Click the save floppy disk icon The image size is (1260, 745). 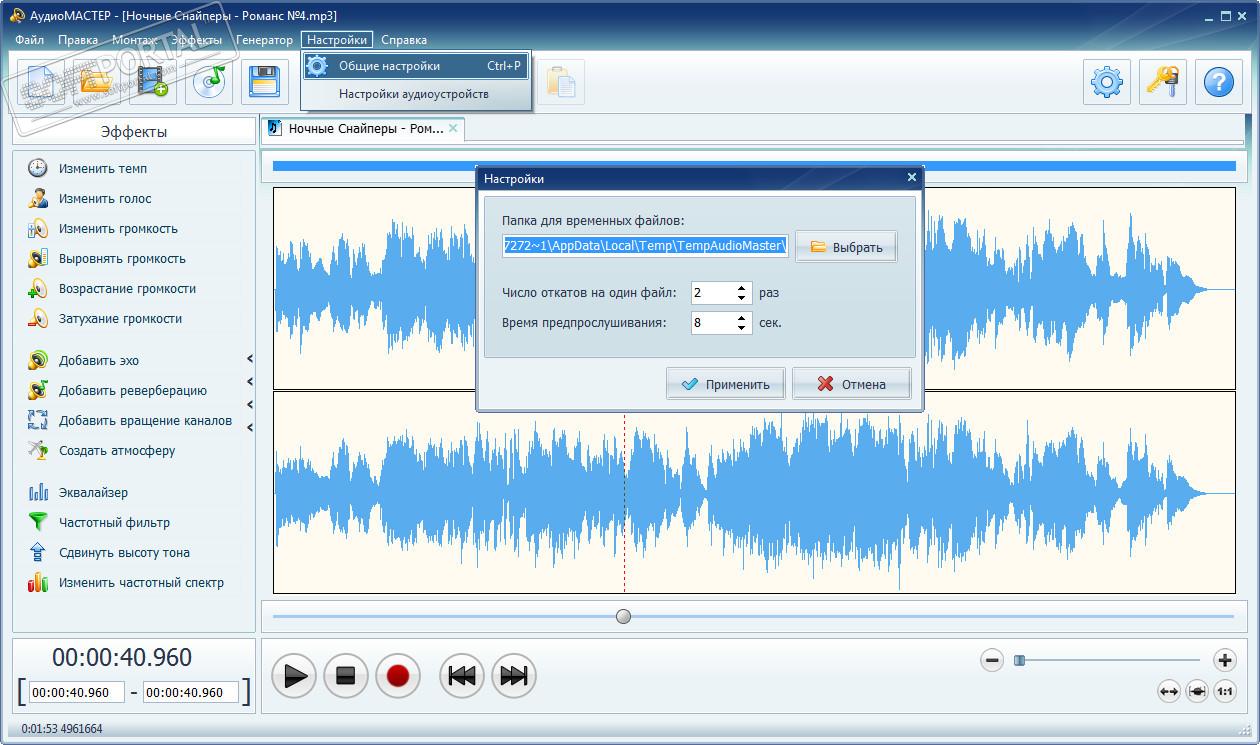click(x=265, y=82)
